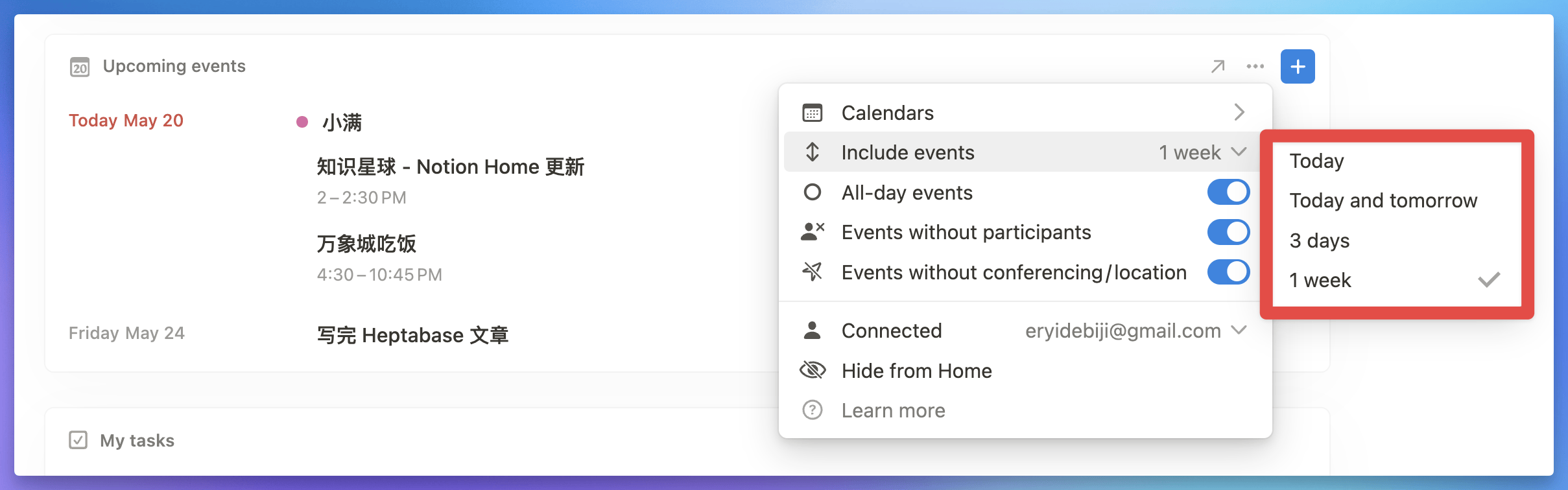
Task: Click the Calendars grid icon
Action: [813, 113]
